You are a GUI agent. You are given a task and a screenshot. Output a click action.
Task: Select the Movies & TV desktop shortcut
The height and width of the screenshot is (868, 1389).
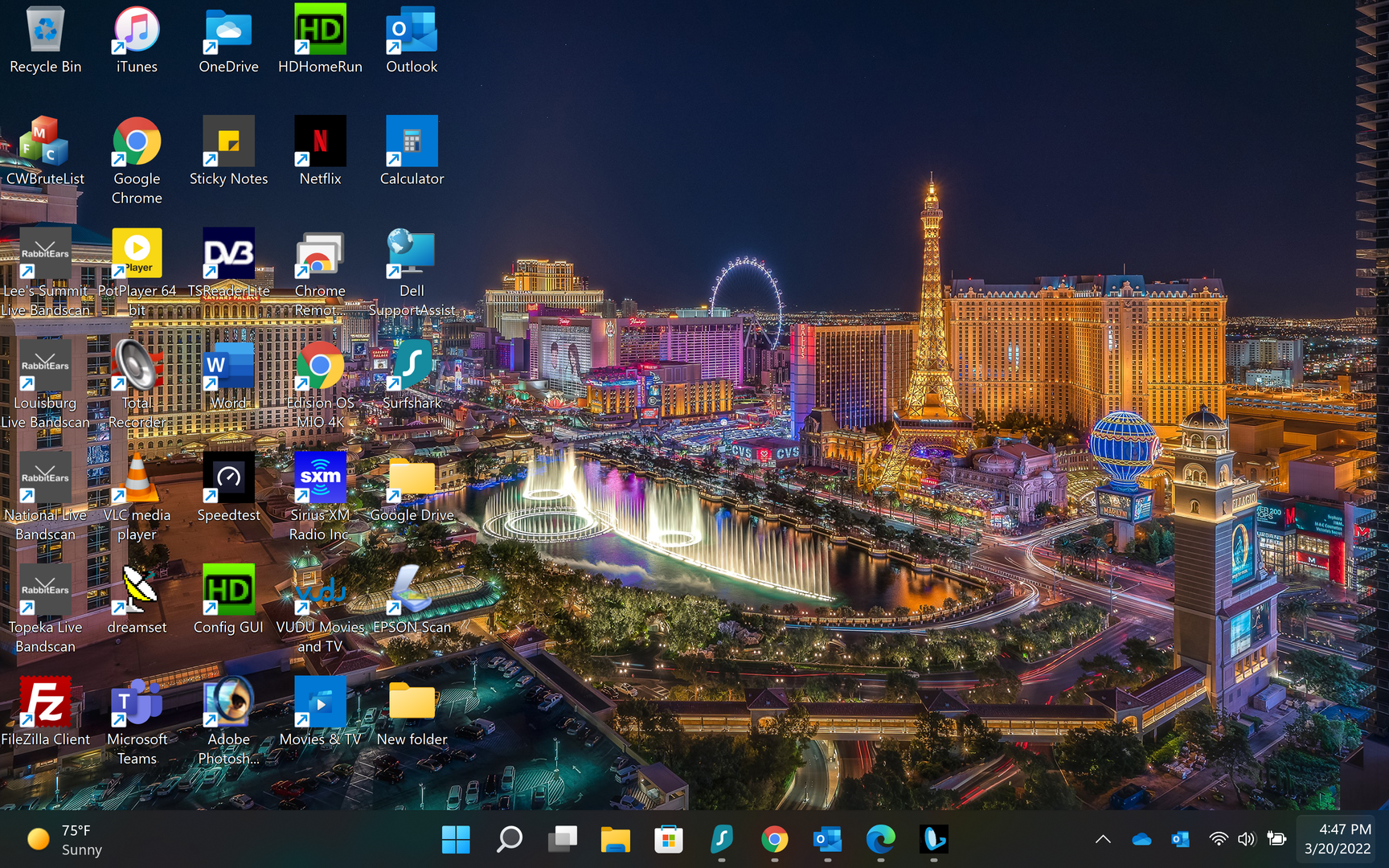pyautogui.click(x=320, y=712)
